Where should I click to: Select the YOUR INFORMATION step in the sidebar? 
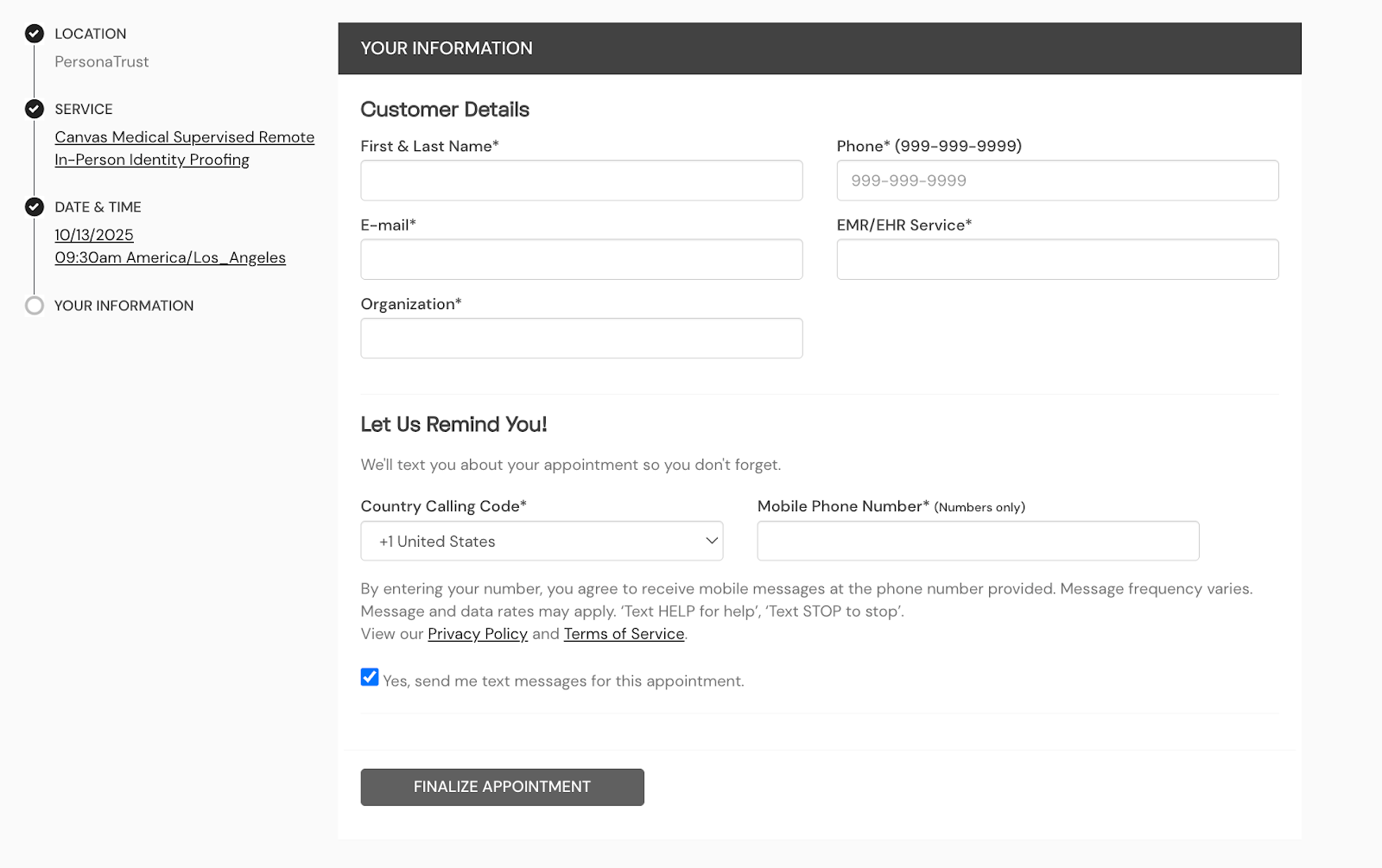(x=124, y=306)
